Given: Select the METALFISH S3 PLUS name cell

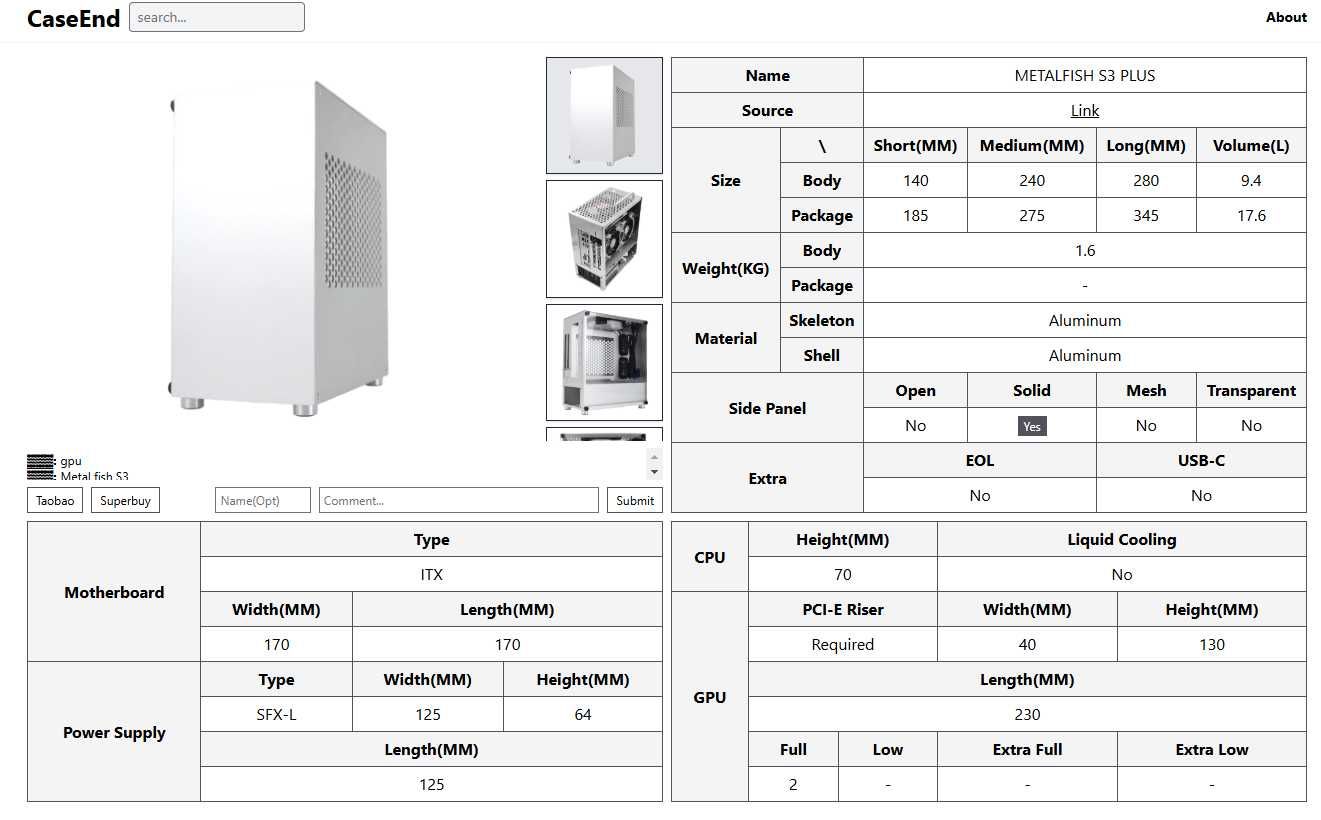Looking at the screenshot, I should (x=1085, y=75).
